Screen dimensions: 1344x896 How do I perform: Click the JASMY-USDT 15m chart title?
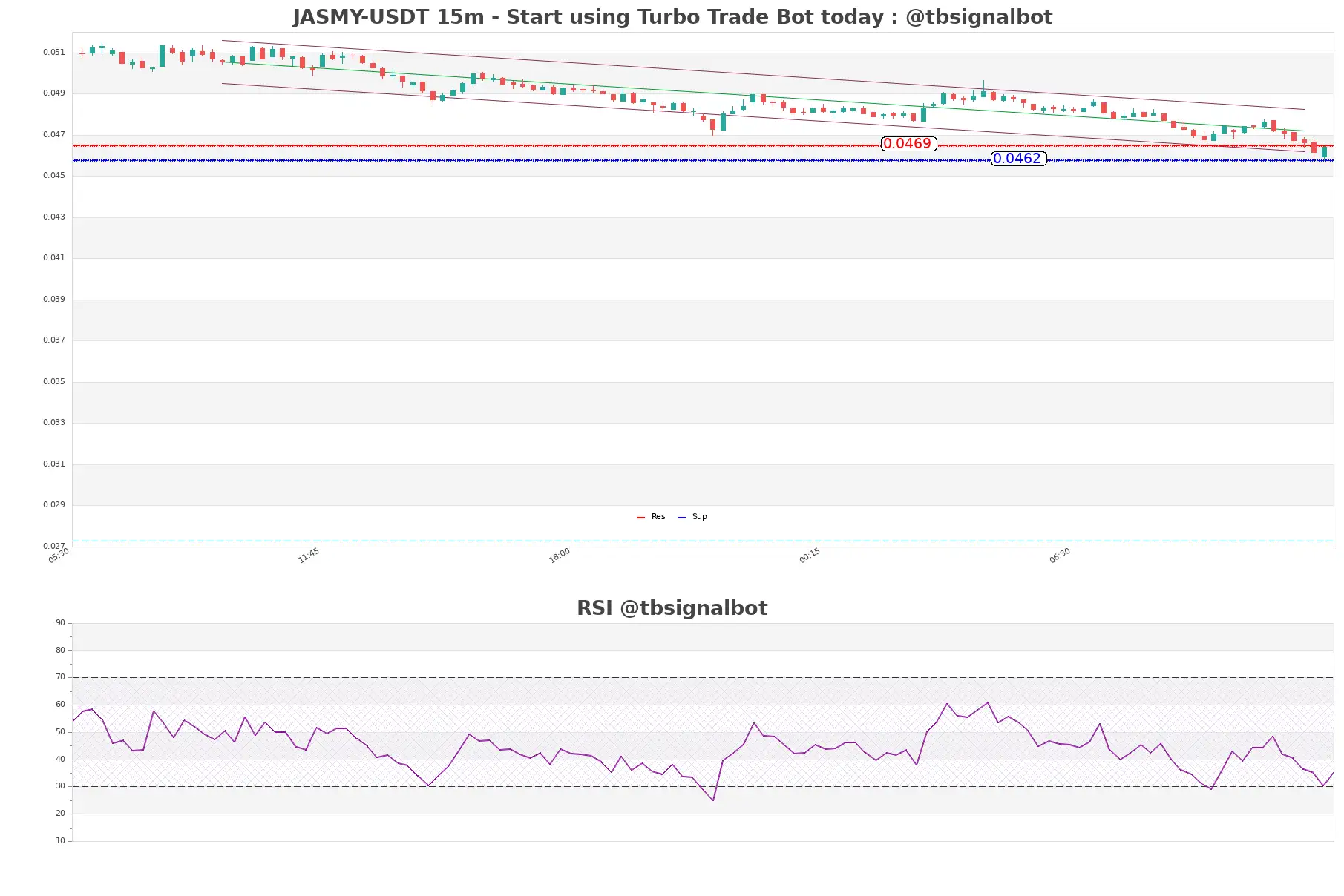[672, 17]
